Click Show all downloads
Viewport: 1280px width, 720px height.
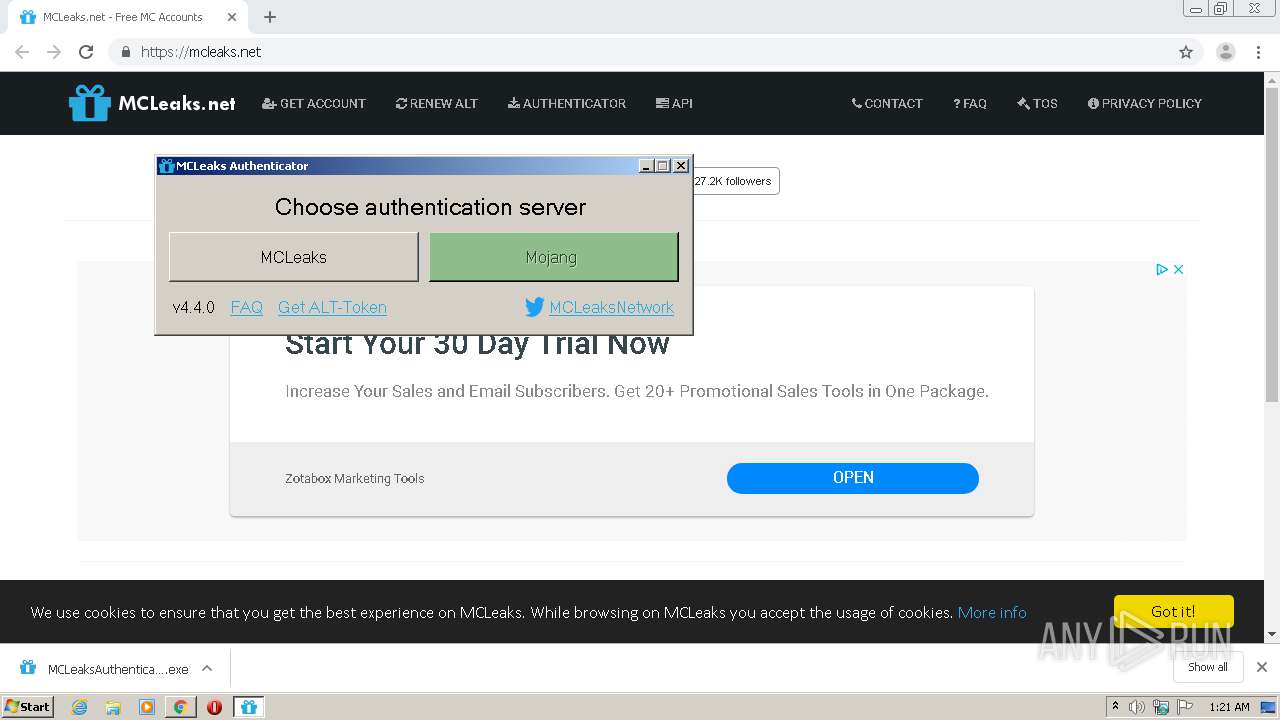(1208, 667)
